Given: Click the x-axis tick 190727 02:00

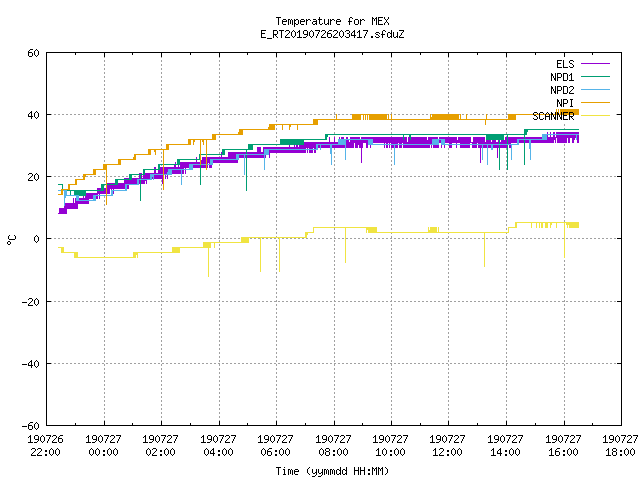Looking at the screenshot, I should pos(160,446).
